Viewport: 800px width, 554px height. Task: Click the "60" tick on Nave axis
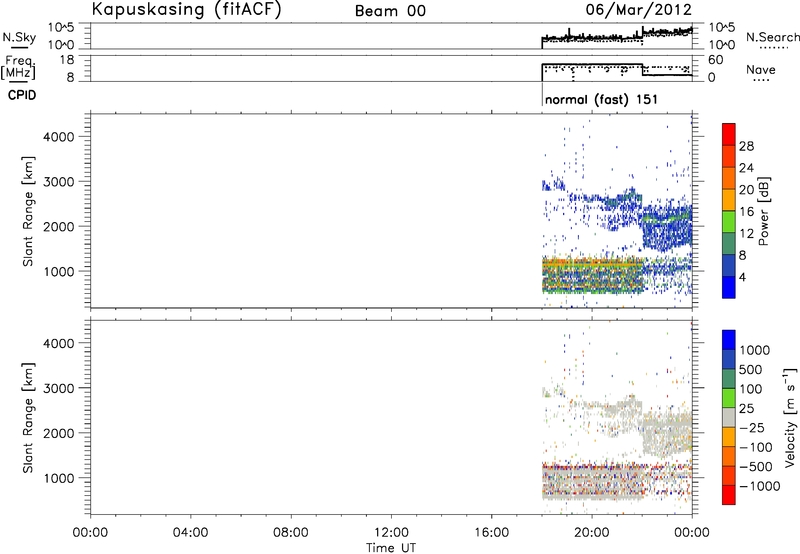(716, 60)
